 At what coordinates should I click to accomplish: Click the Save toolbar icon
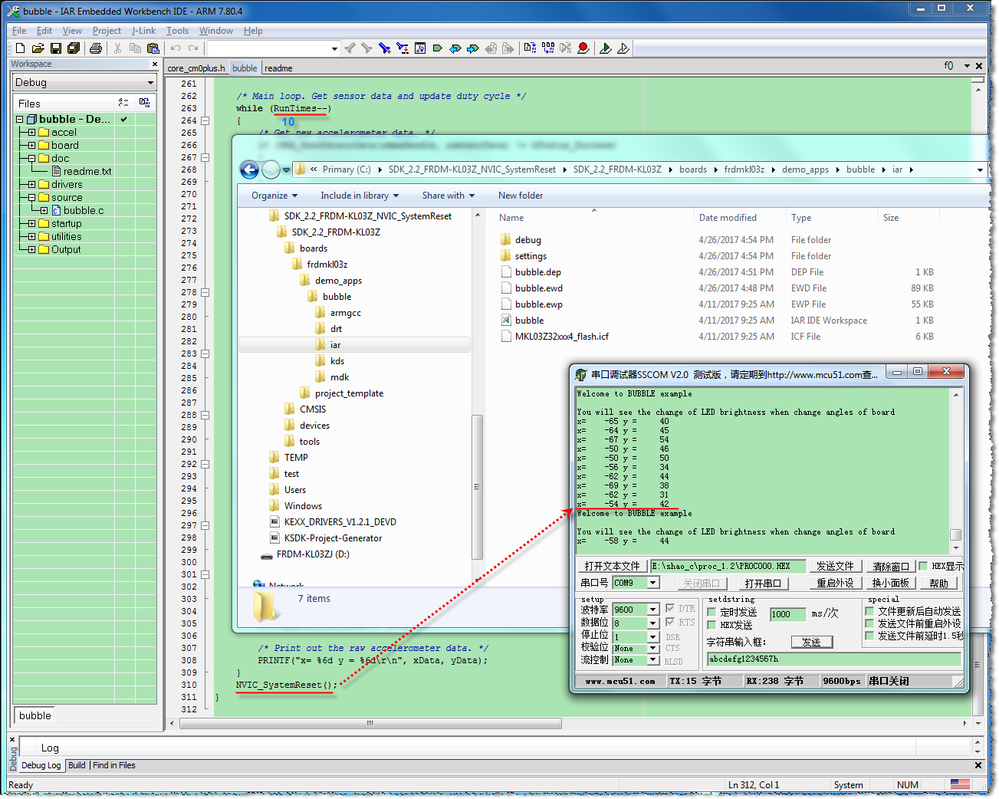point(55,48)
